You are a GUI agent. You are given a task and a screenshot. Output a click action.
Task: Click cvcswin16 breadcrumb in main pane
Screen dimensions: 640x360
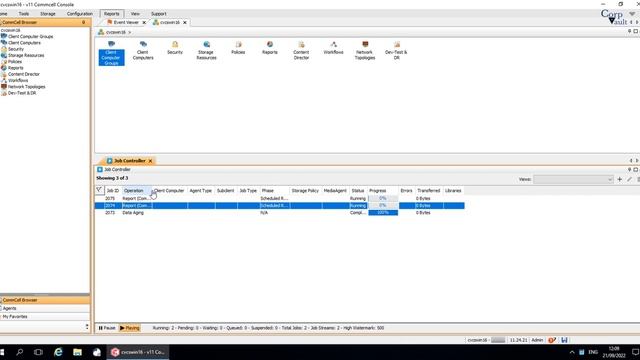click(116, 32)
